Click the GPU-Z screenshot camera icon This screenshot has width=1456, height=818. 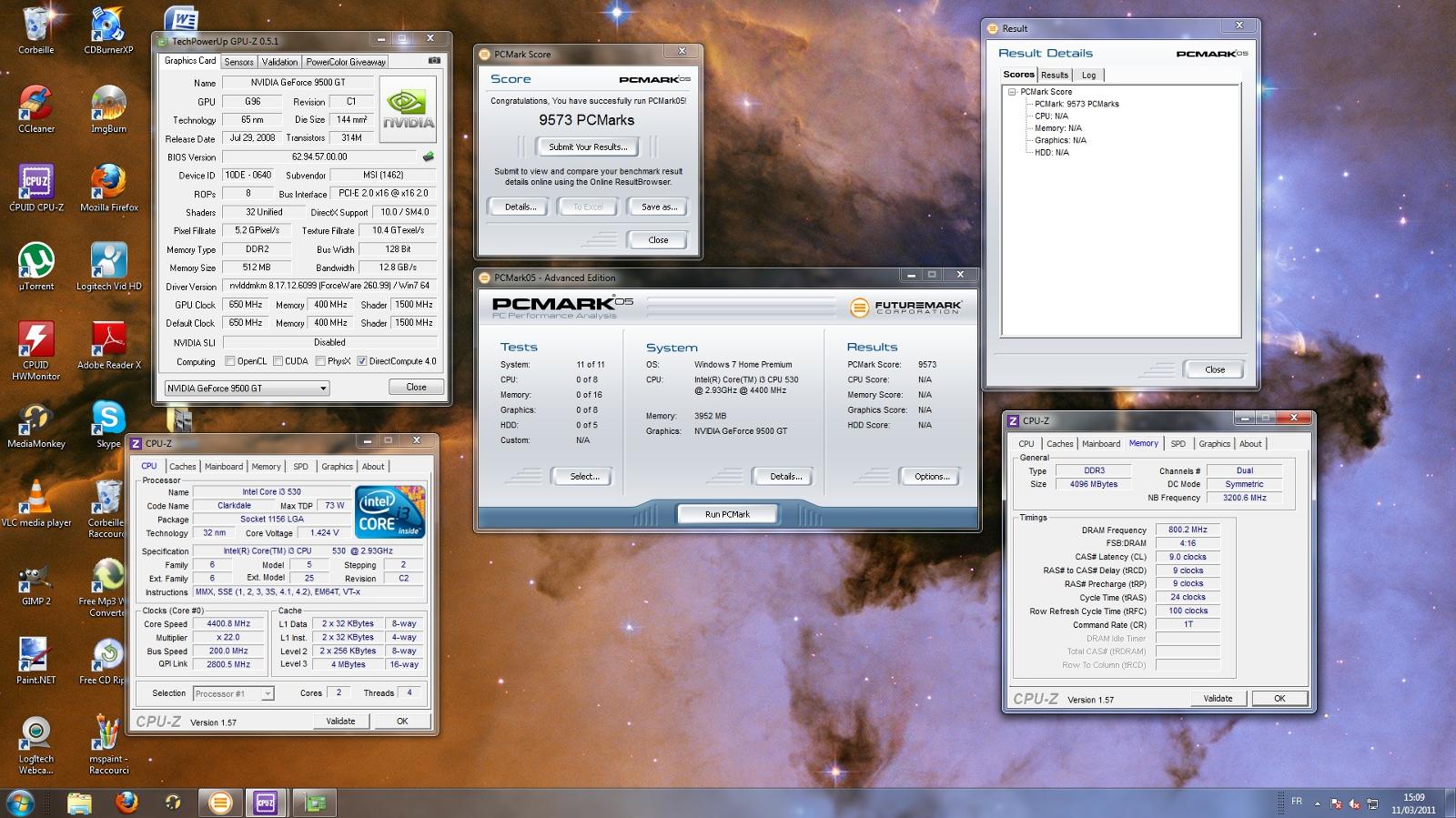[435, 61]
